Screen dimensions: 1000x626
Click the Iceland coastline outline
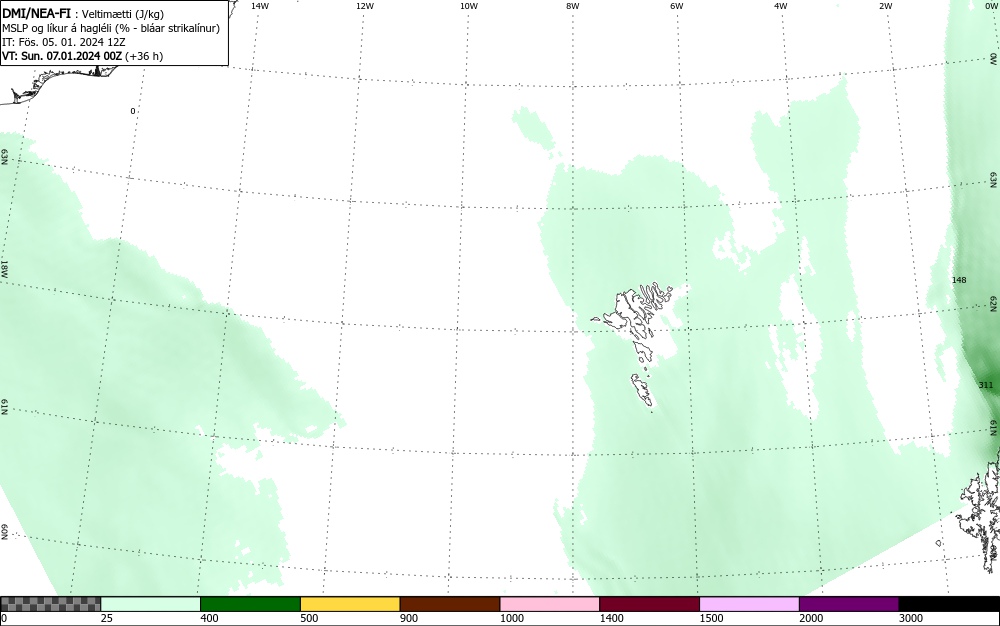coord(61,83)
